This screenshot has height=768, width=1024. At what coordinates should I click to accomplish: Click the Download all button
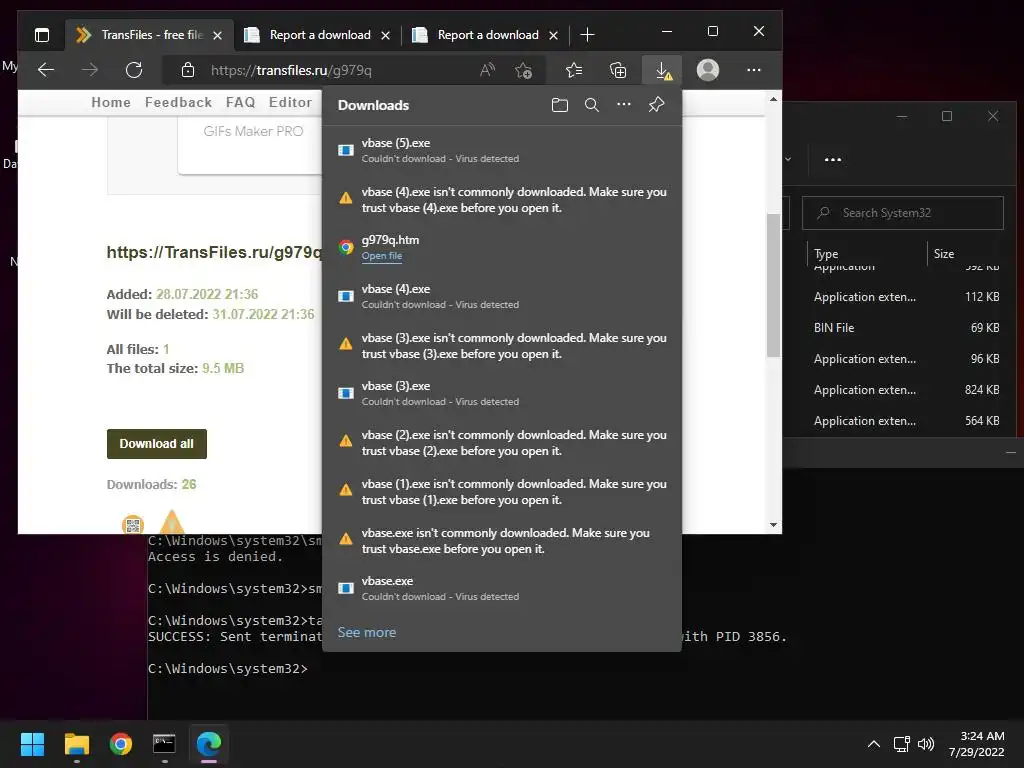click(x=157, y=443)
